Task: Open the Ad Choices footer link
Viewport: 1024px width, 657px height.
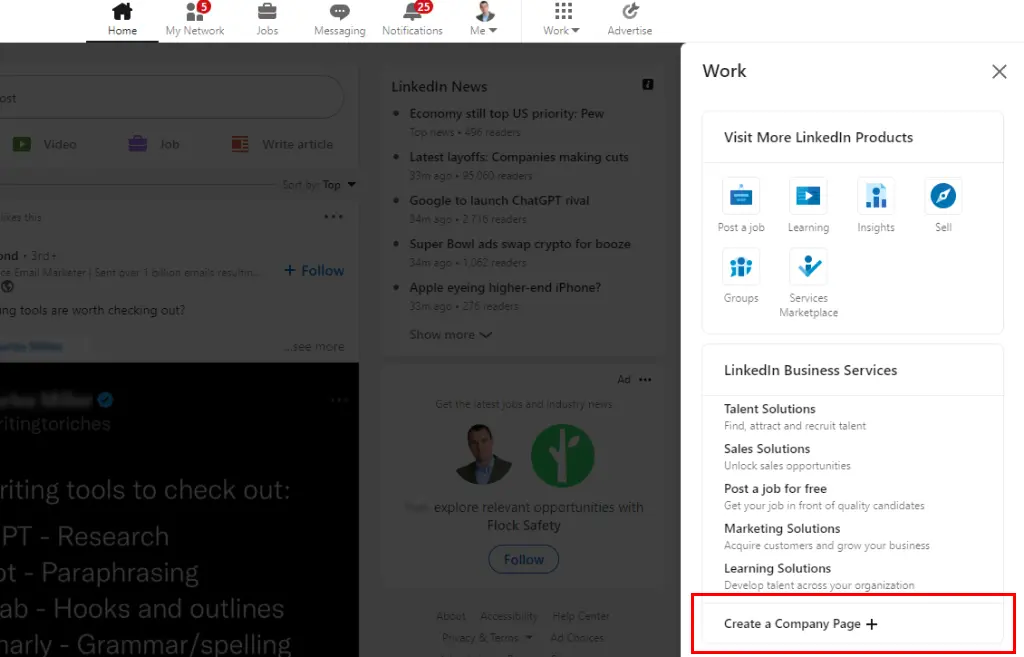Action: (577, 637)
